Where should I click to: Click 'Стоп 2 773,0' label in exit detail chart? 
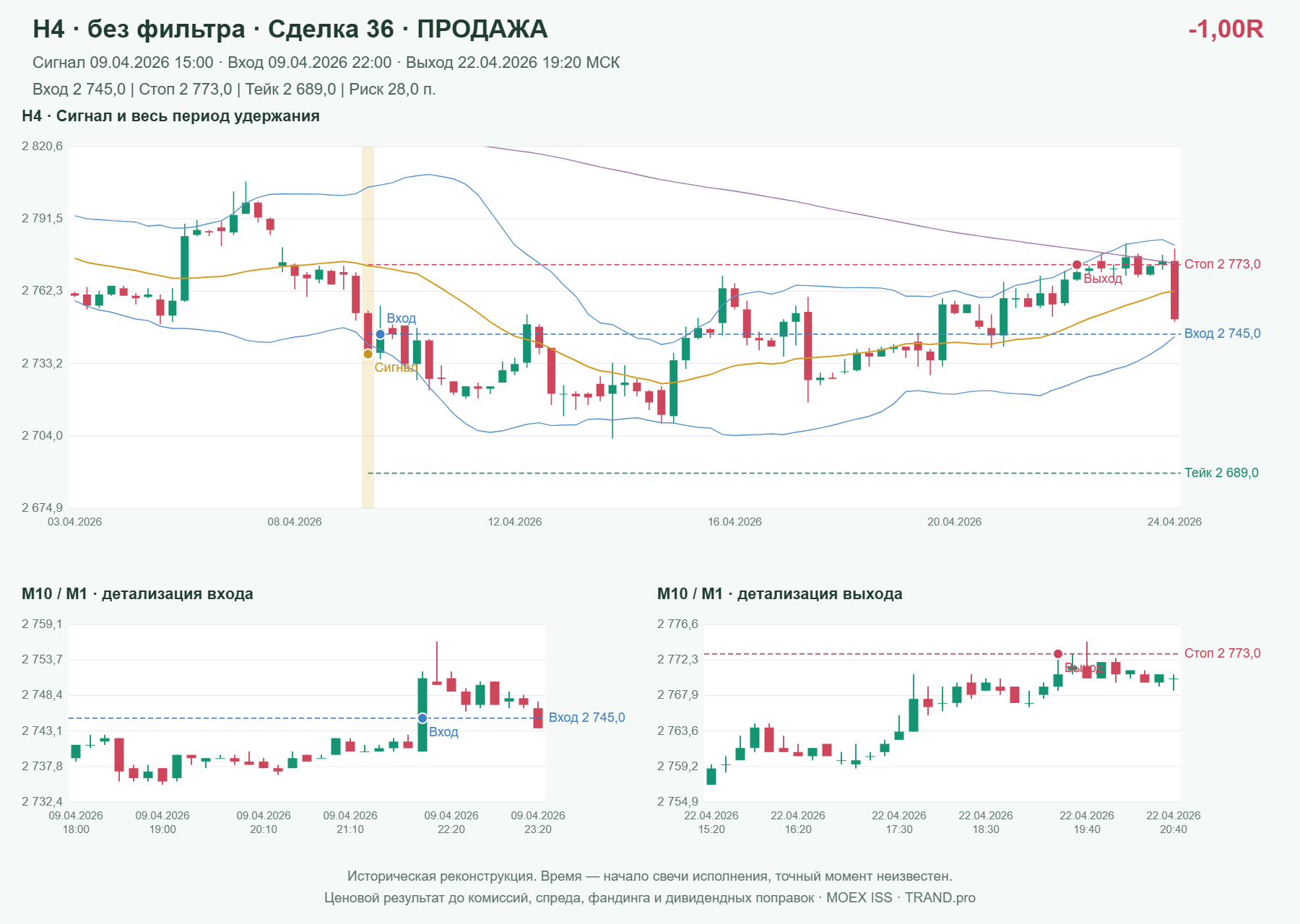(x=1222, y=653)
